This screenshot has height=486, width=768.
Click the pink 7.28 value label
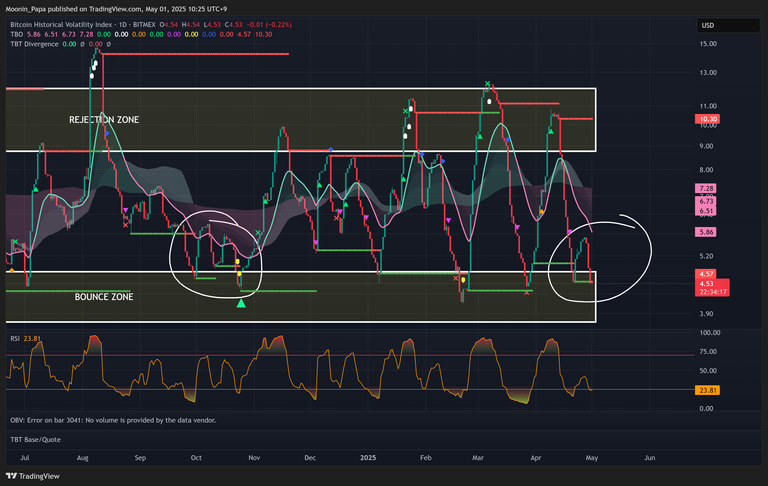coord(705,189)
